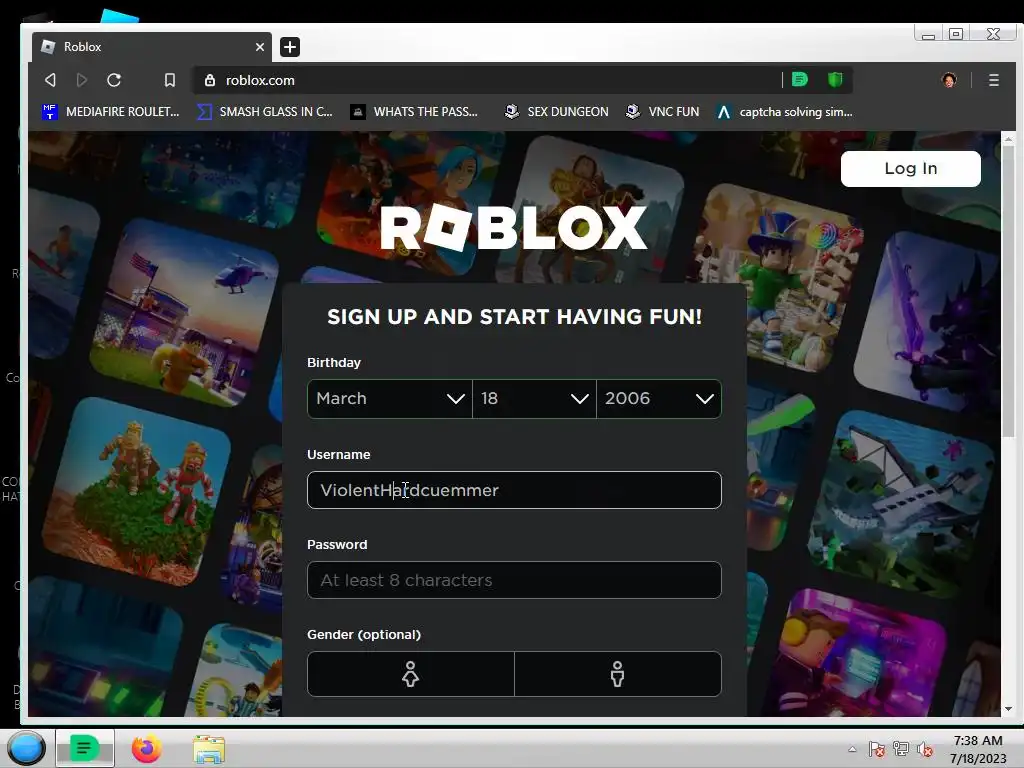This screenshot has height=768, width=1024.
Task: Open the birthday day dropdown showing 18
Action: pos(534,398)
